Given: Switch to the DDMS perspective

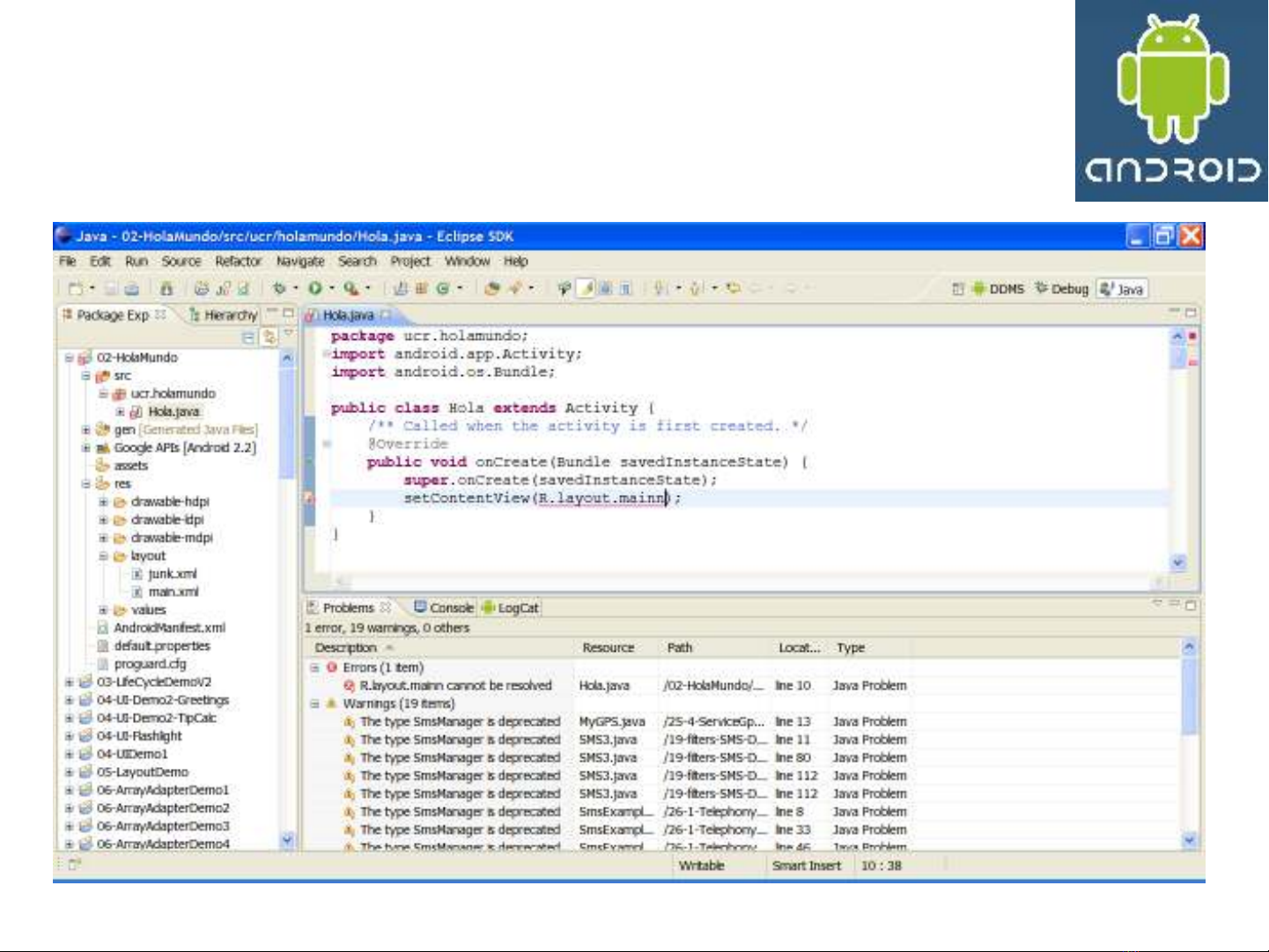Looking at the screenshot, I should pyautogui.click(x=998, y=289).
